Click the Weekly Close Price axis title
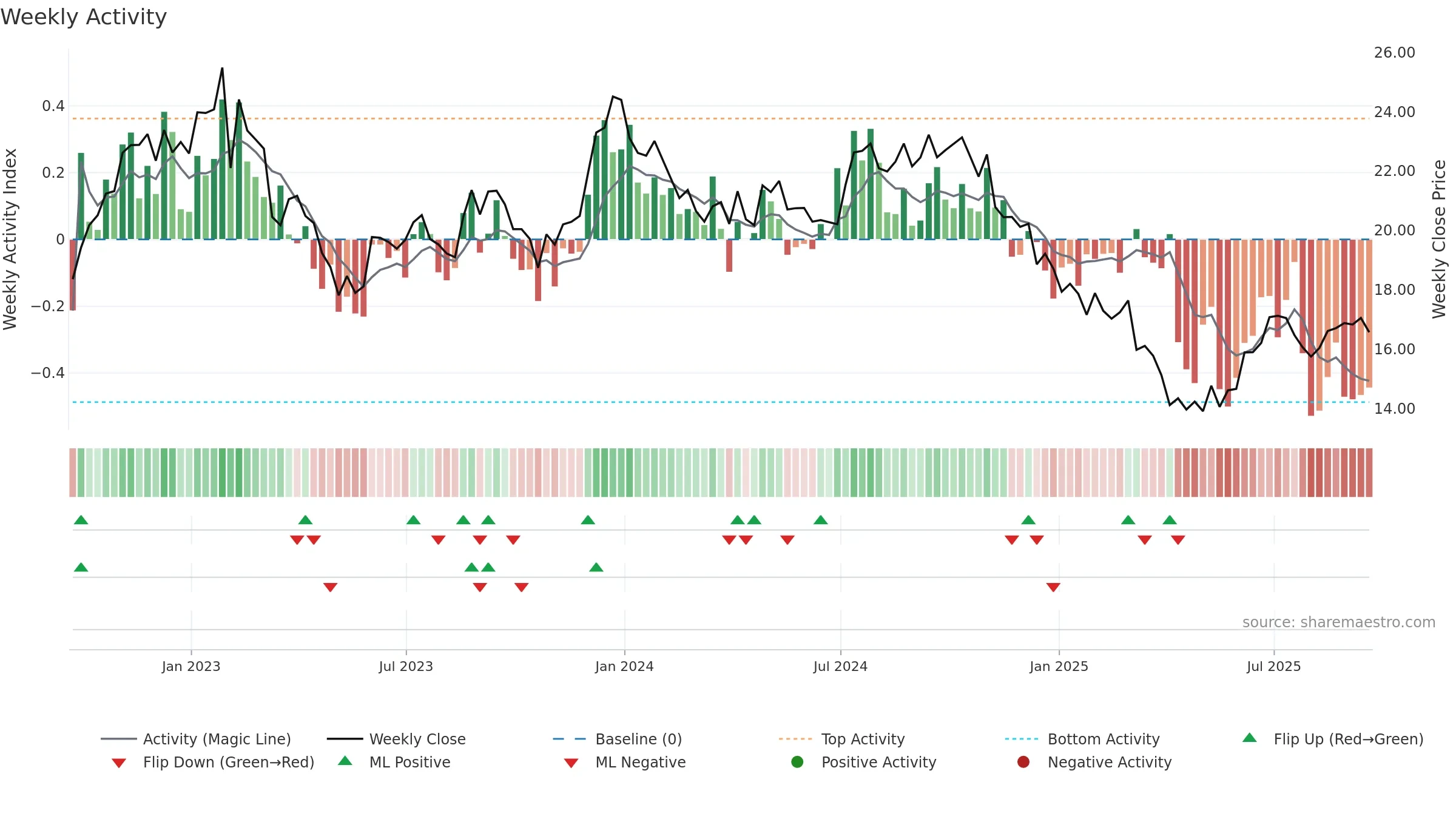Image resolution: width=1456 pixels, height=819 pixels. click(1439, 239)
